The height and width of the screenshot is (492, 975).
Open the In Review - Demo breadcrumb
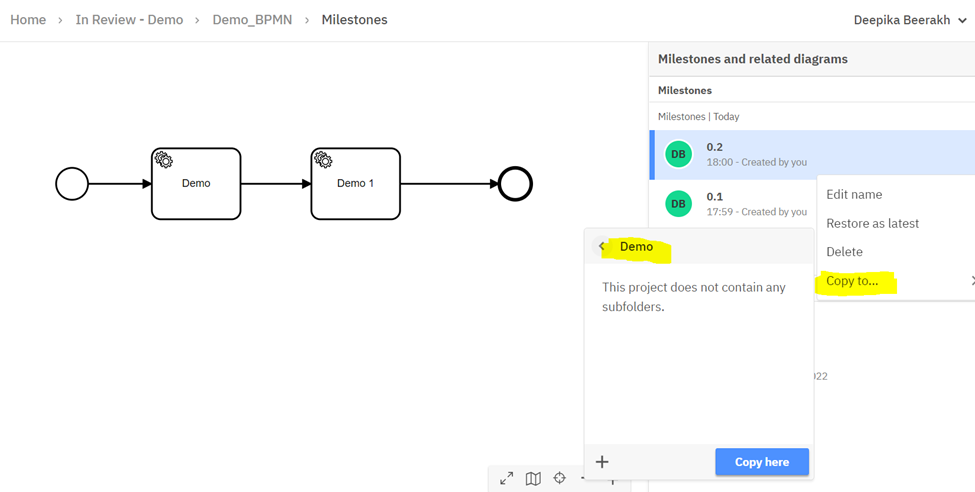[x=129, y=20]
